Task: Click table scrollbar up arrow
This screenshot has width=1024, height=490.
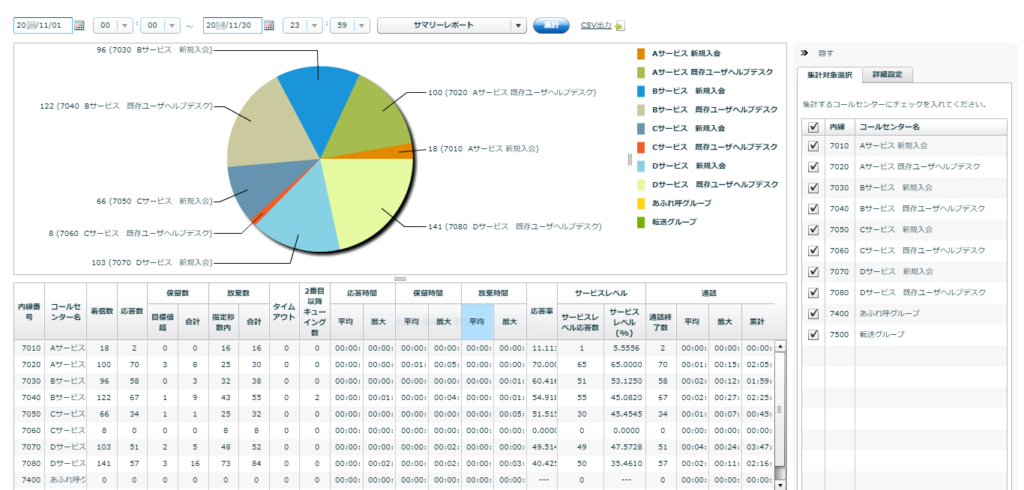Action: (x=779, y=346)
